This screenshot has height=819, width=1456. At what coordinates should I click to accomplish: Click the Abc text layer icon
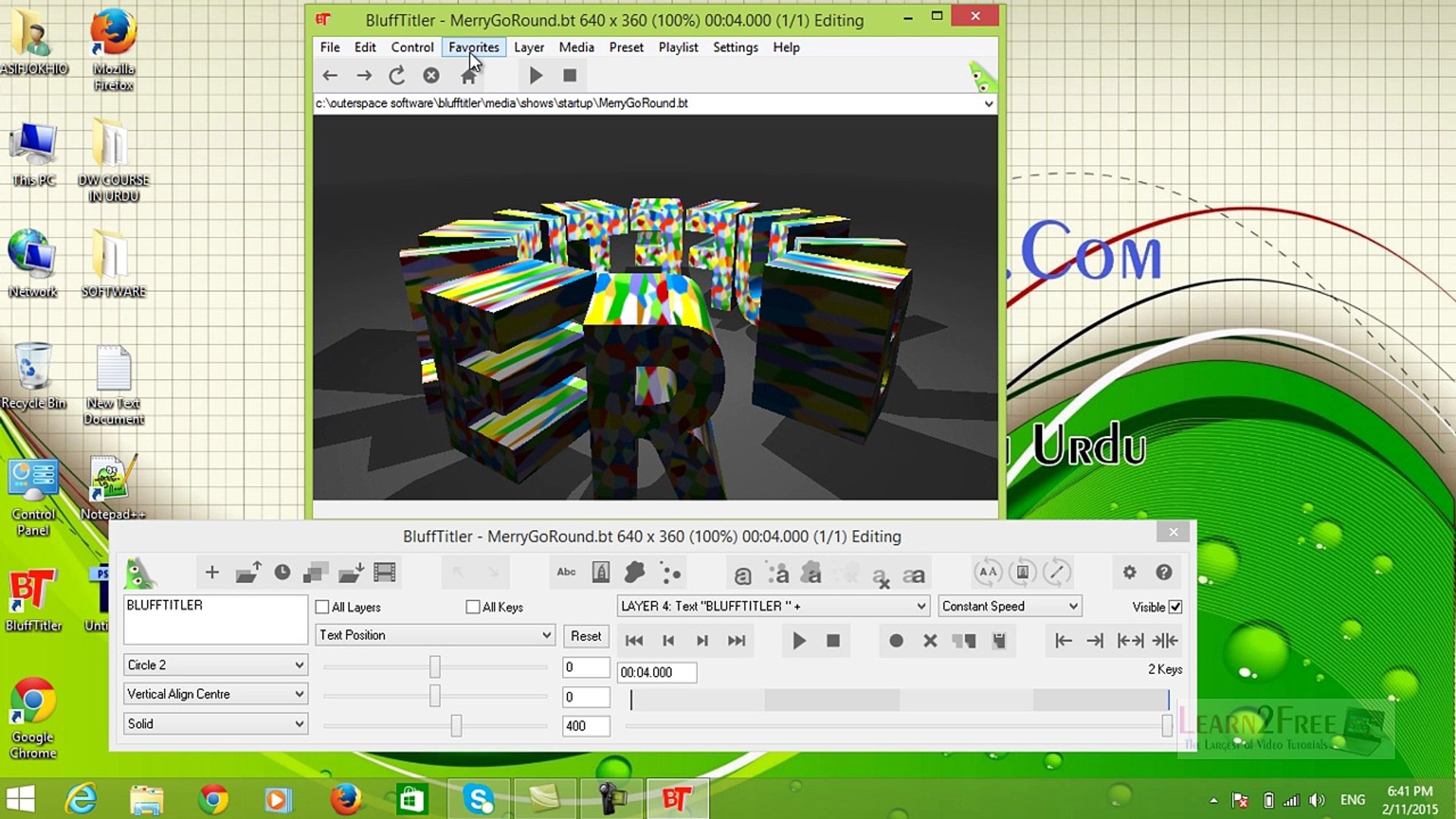[x=565, y=573]
